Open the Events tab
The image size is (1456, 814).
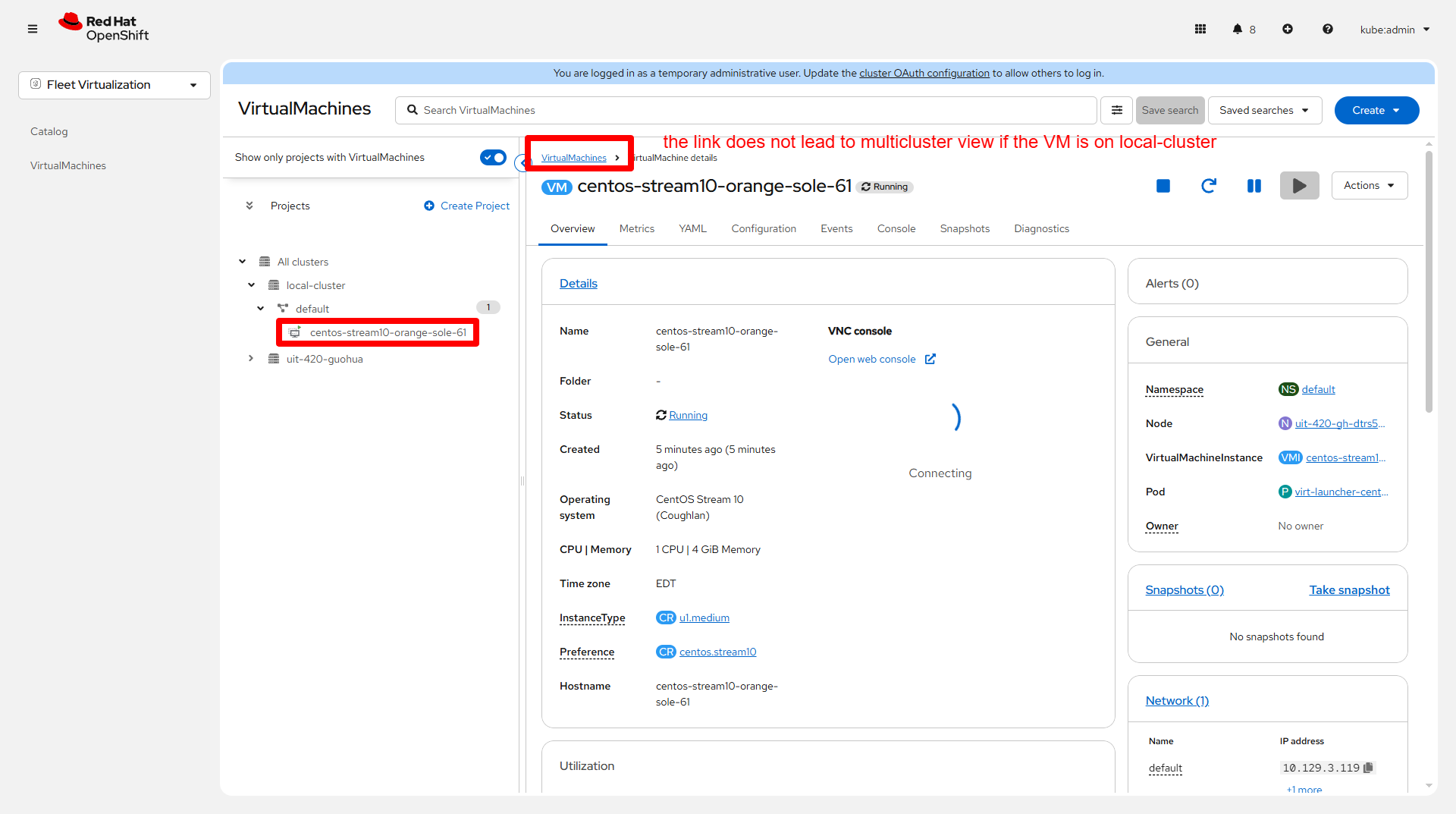[x=836, y=229]
